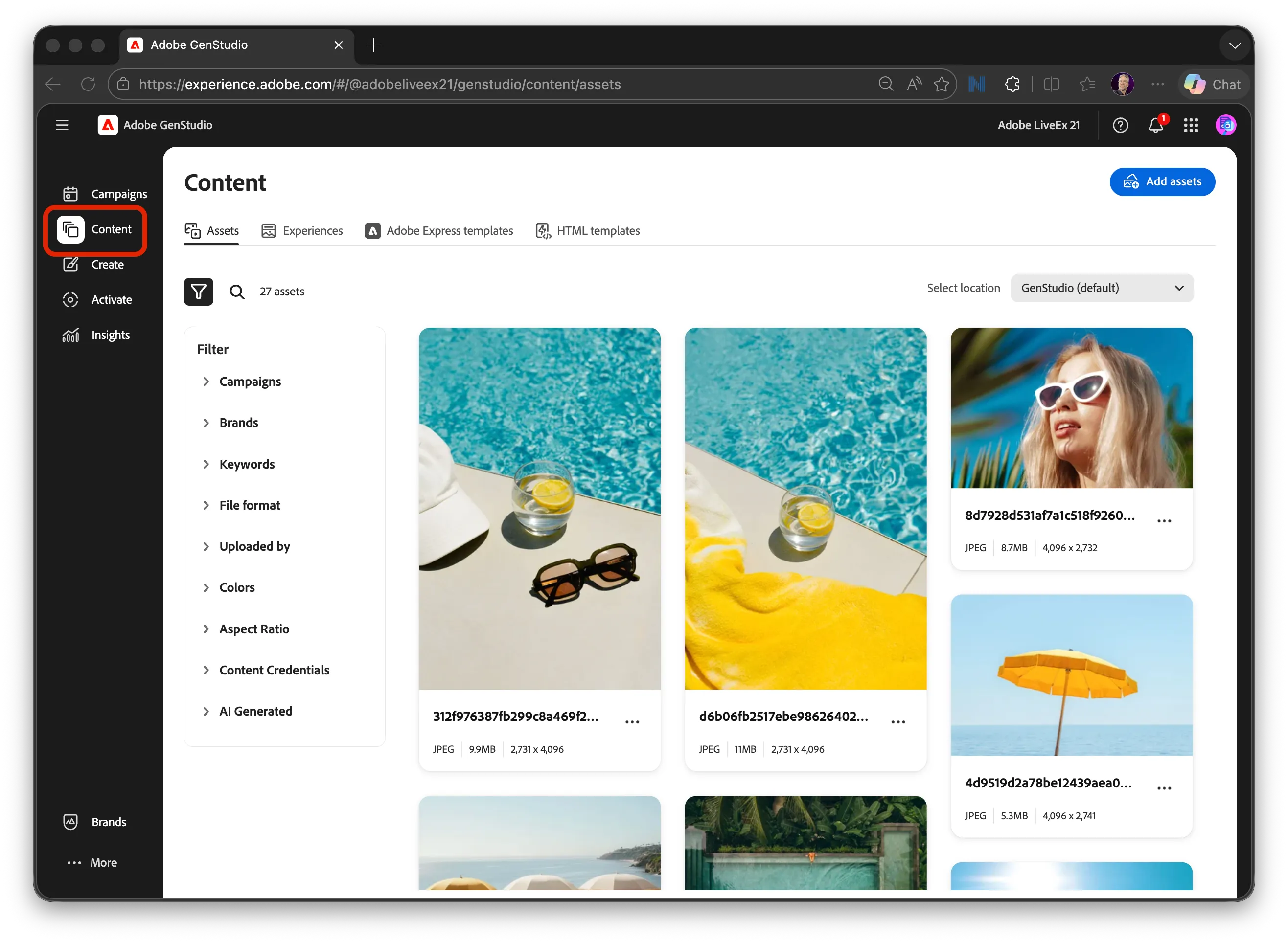
Task: Open the user profile avatar in GenStudio header
Action: 1226,125
